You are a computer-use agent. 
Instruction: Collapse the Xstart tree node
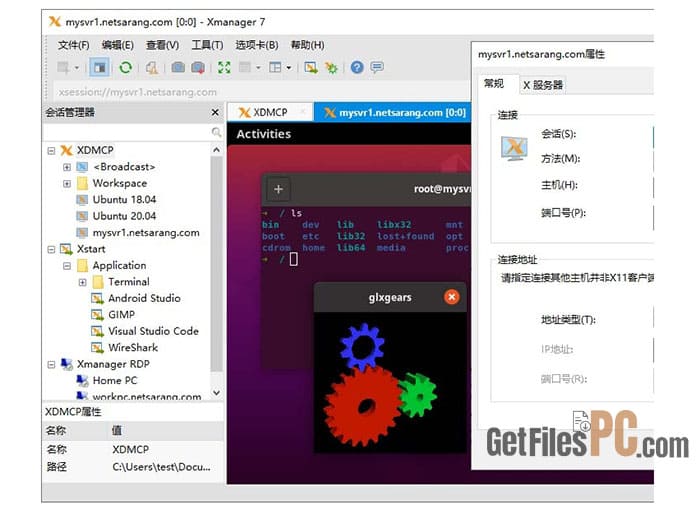pyautogui.click(x=51, y=249)
